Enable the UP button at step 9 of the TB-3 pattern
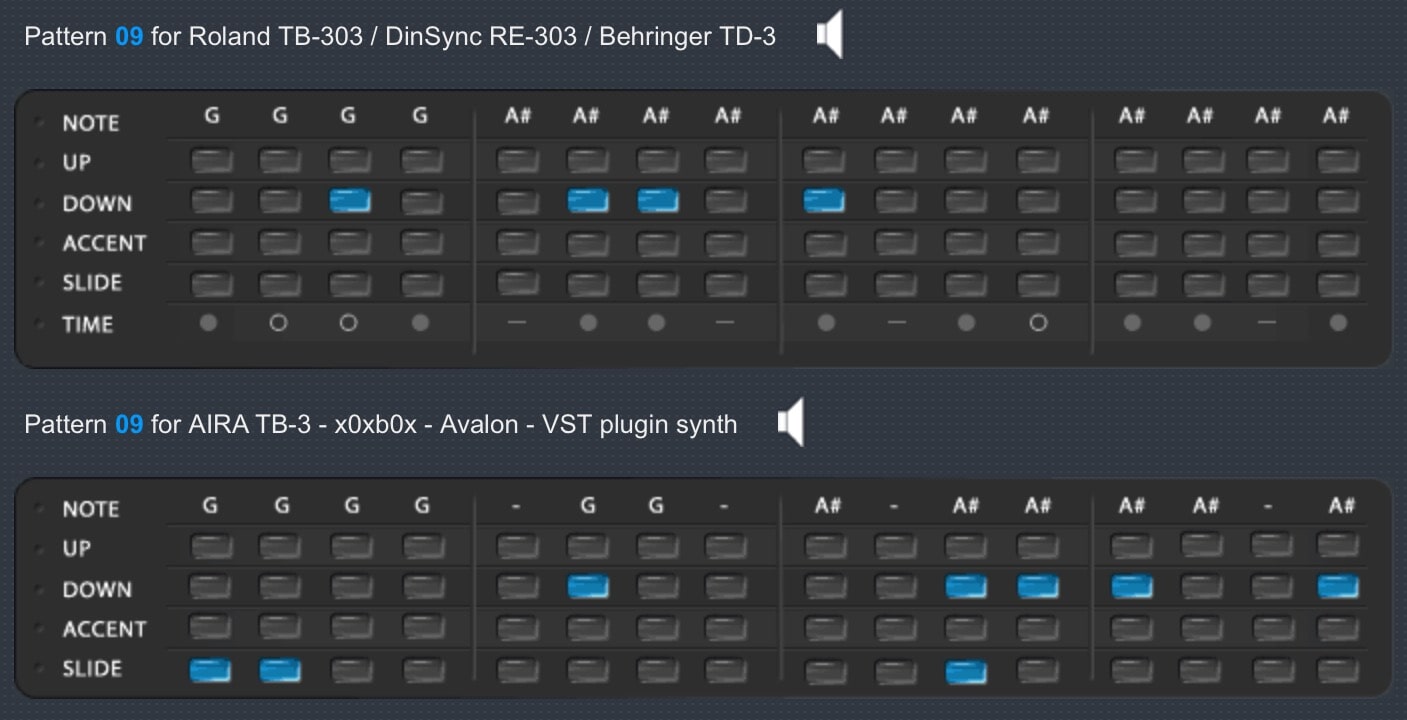Image resolution: width=1407 pixels, height=720 pixels. pos(825,547)
